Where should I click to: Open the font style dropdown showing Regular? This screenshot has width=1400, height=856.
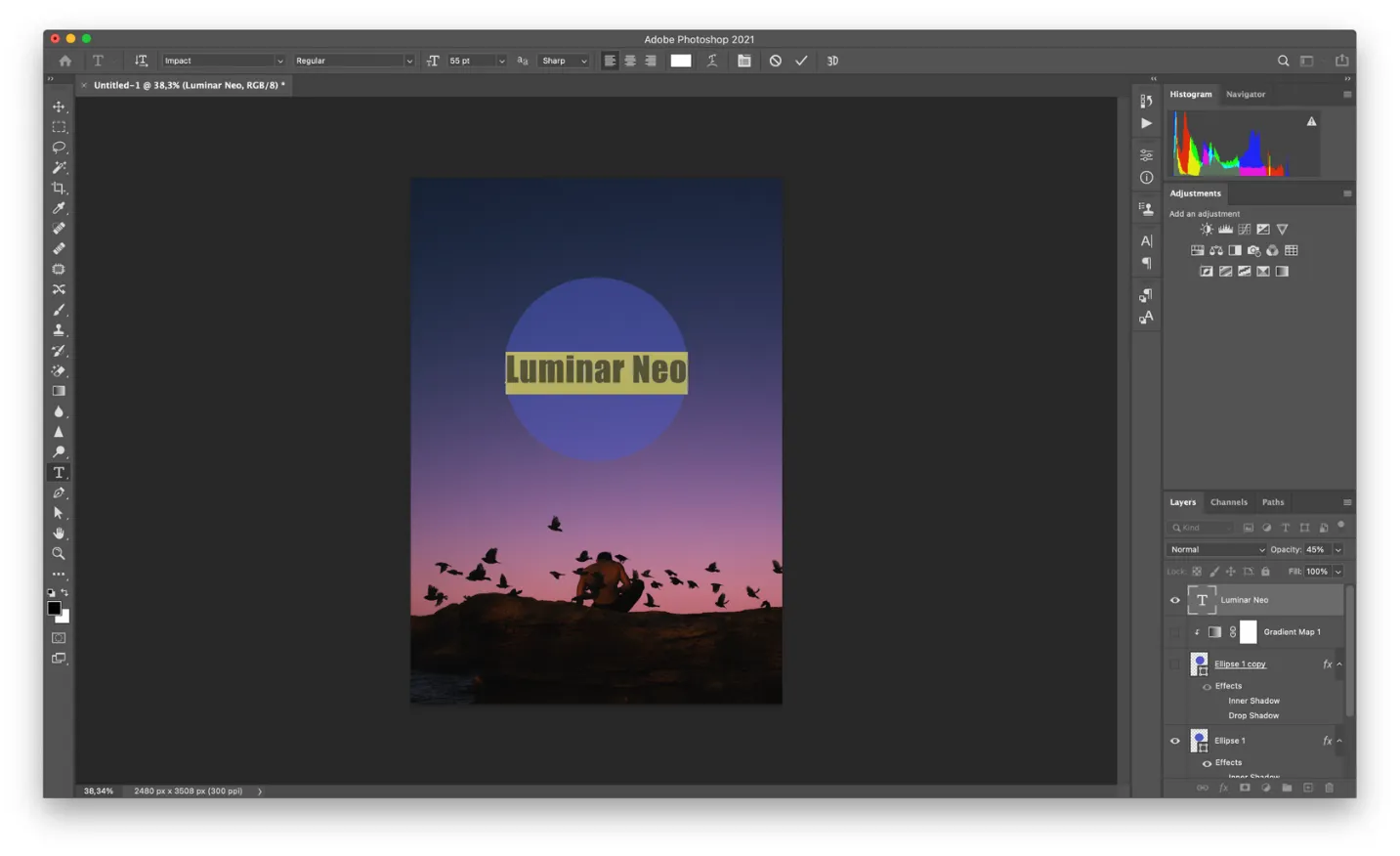pyautogui.click(x=354, y=61)
